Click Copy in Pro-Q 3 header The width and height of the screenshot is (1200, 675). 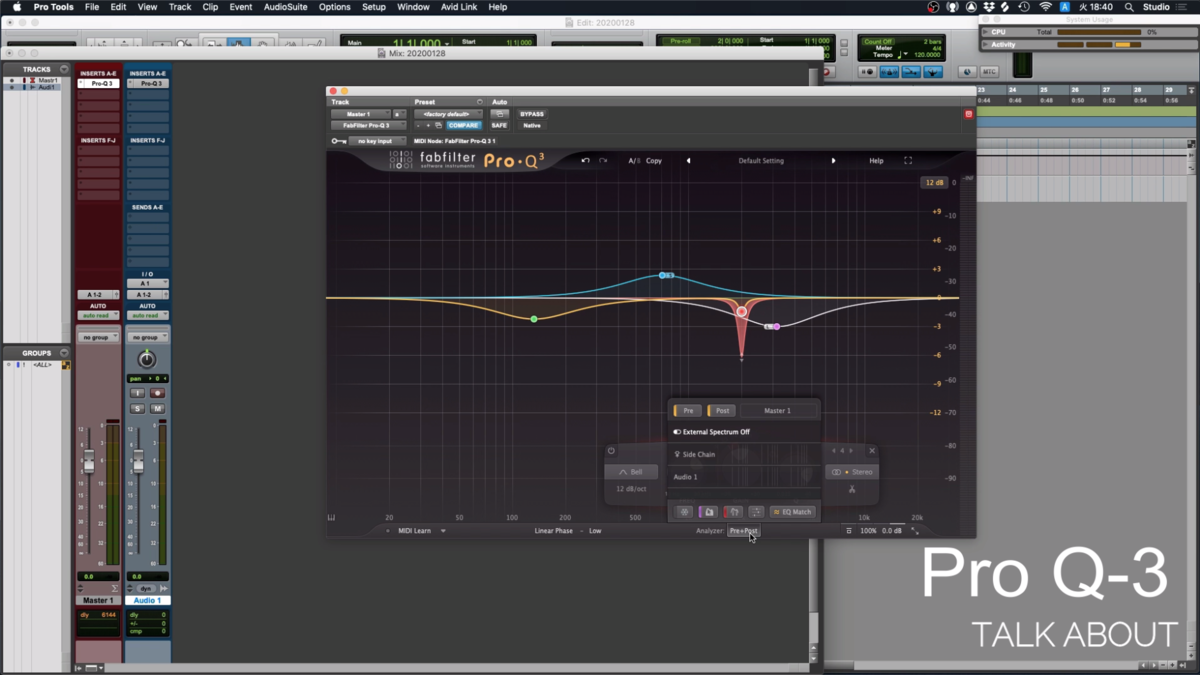click(x=654, y=160)
